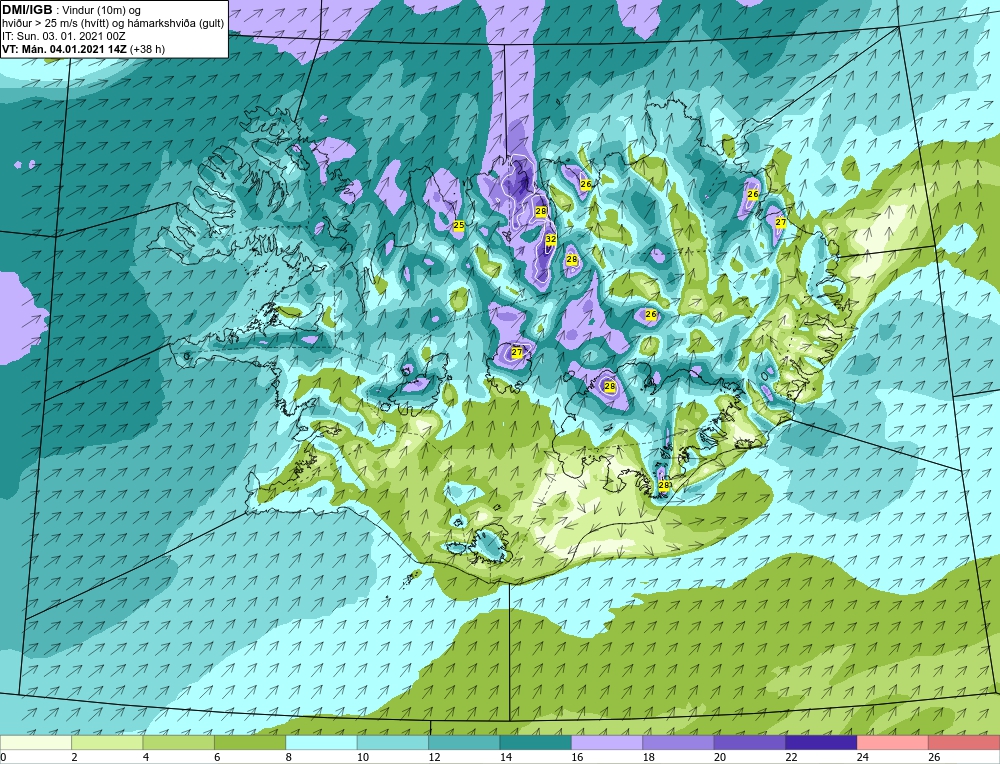Click the '27' gust label in the central highlands

[x=517, y=352]
